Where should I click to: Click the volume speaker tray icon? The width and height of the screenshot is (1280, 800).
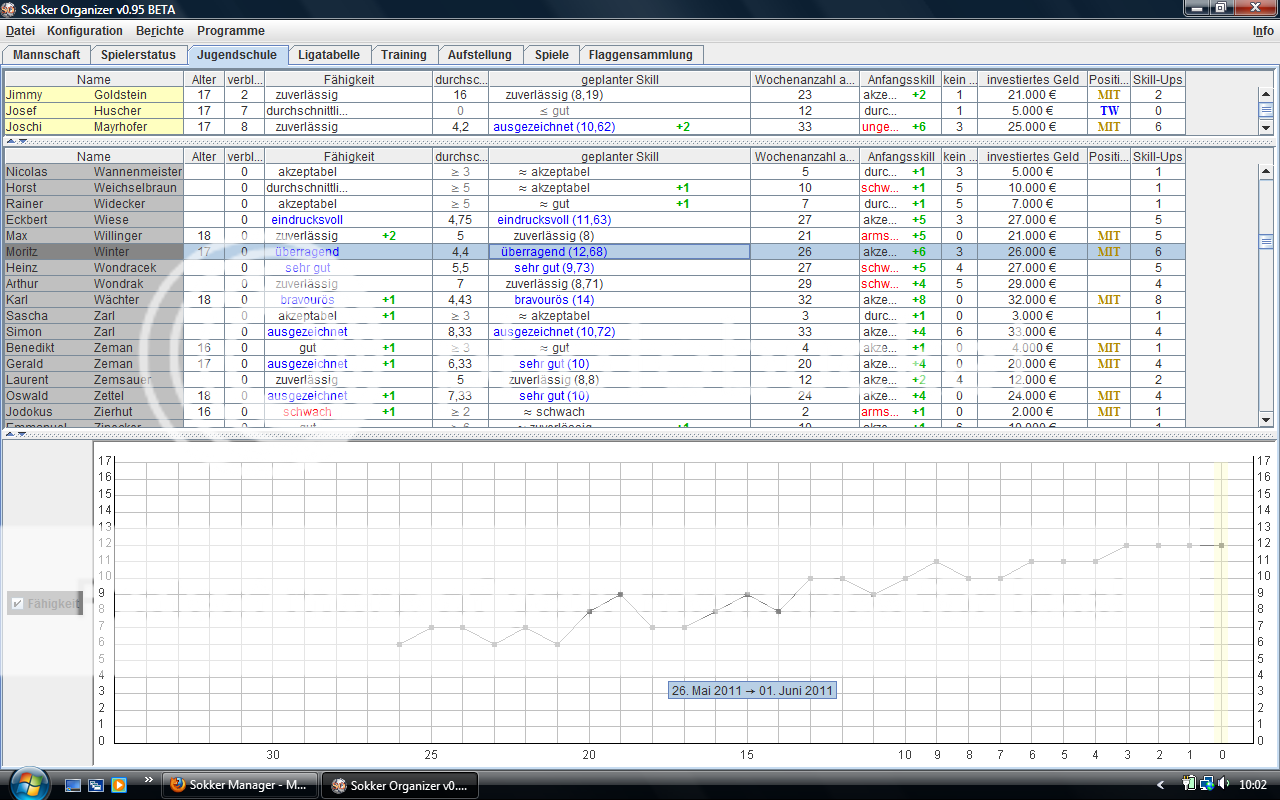click(1225, 784)
